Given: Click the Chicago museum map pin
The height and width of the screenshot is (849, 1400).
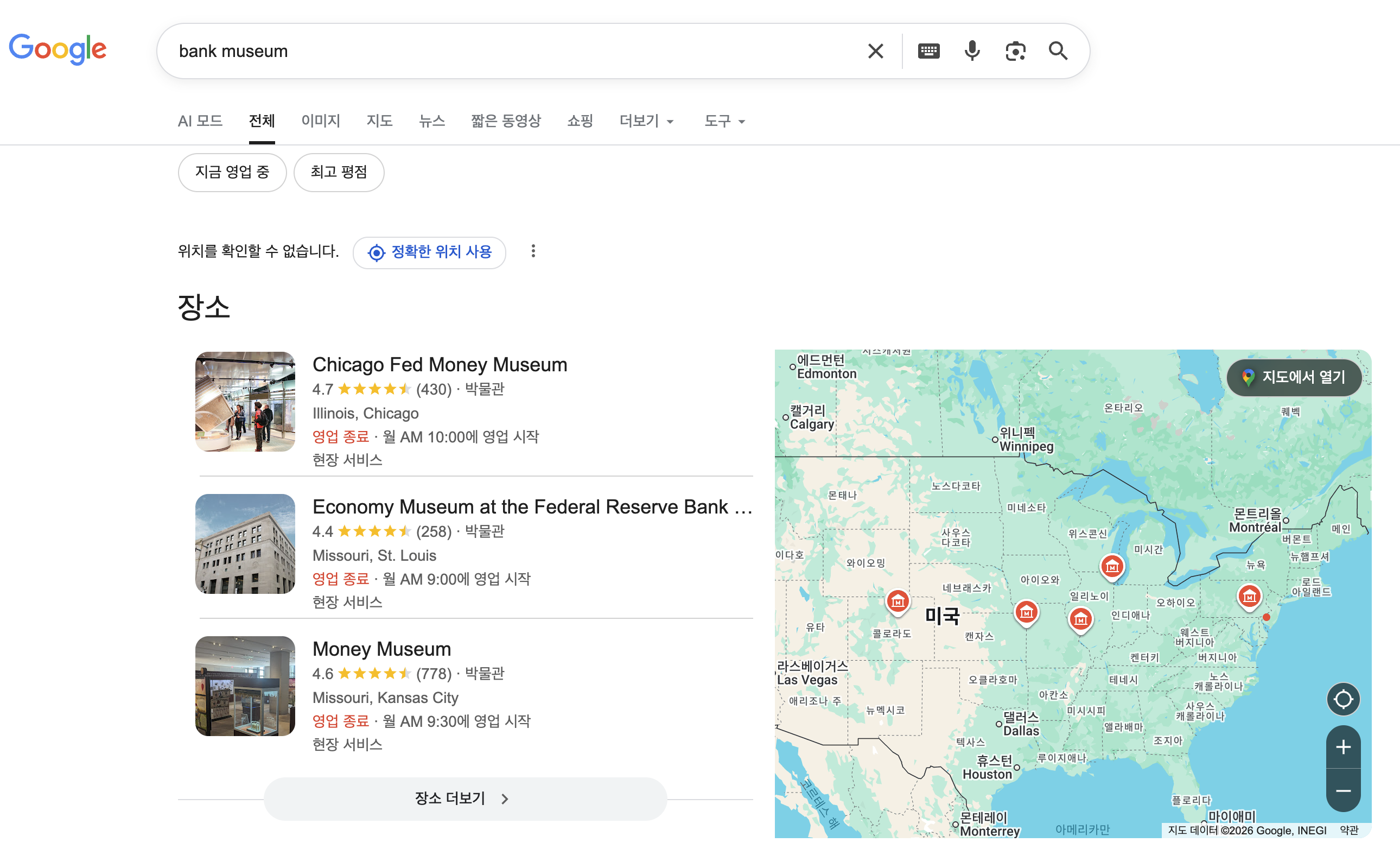Looking at the screenshot, I should (x=1112, y=568).
